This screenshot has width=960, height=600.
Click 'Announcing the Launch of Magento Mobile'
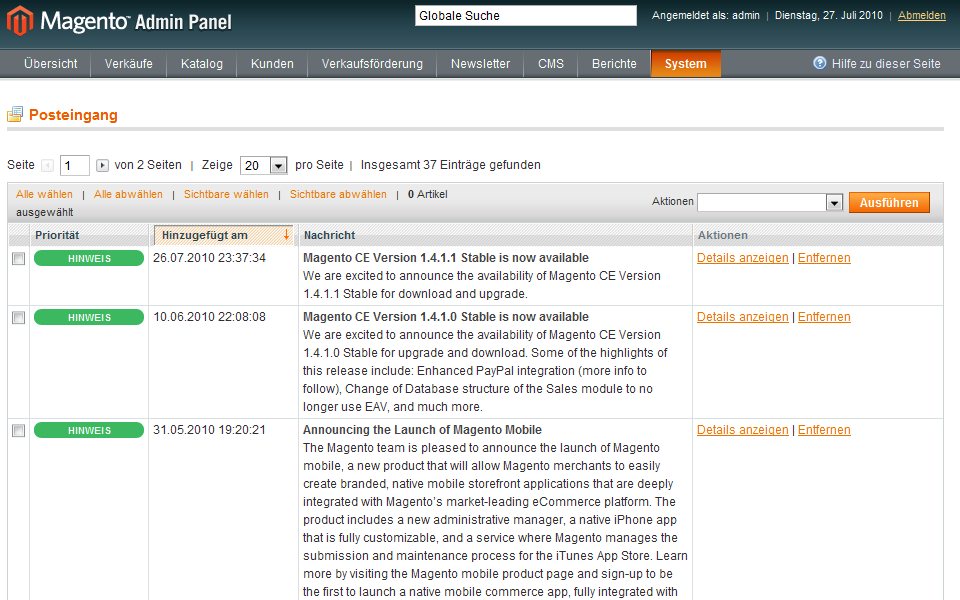422,430
